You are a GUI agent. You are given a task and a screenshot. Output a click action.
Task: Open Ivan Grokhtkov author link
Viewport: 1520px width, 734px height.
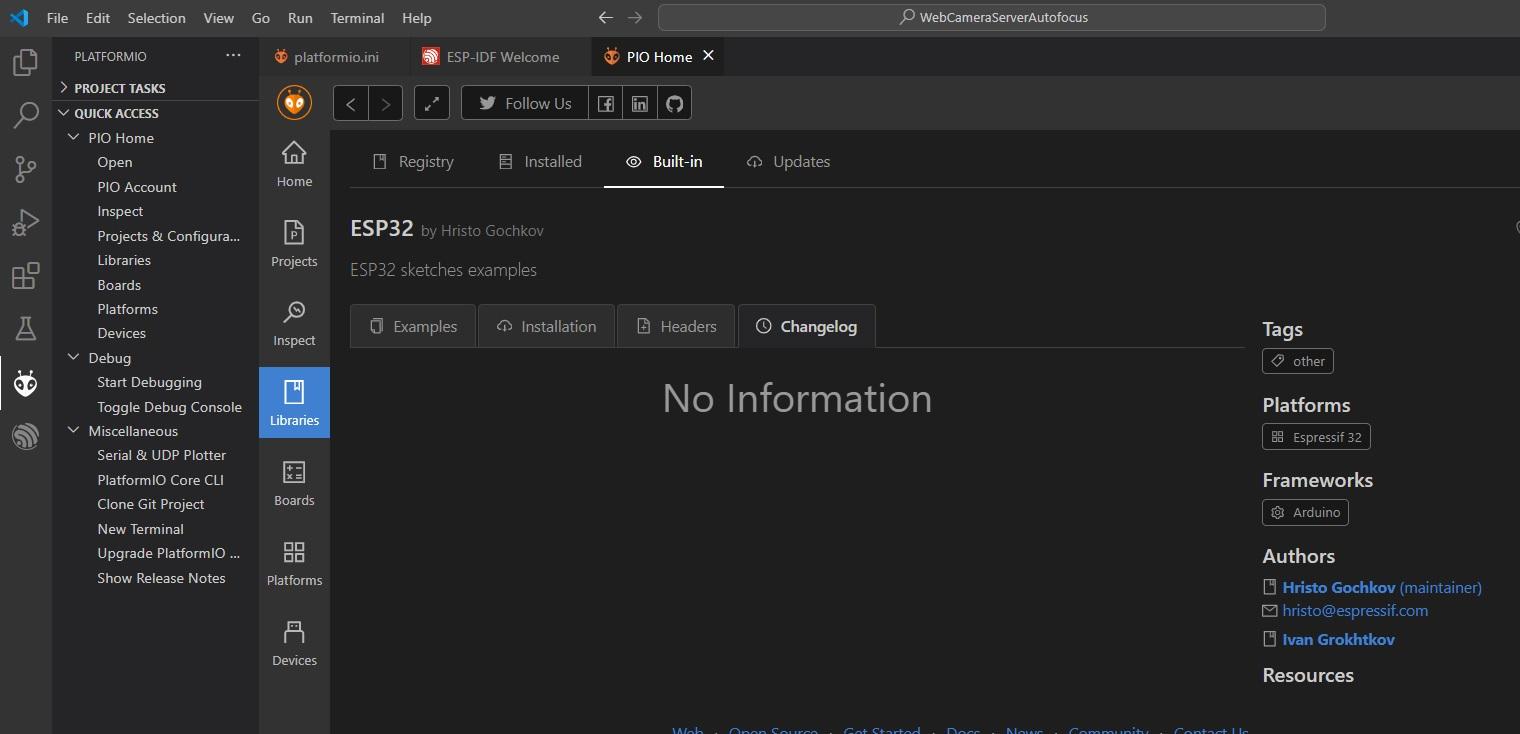tap(1338, 639)
